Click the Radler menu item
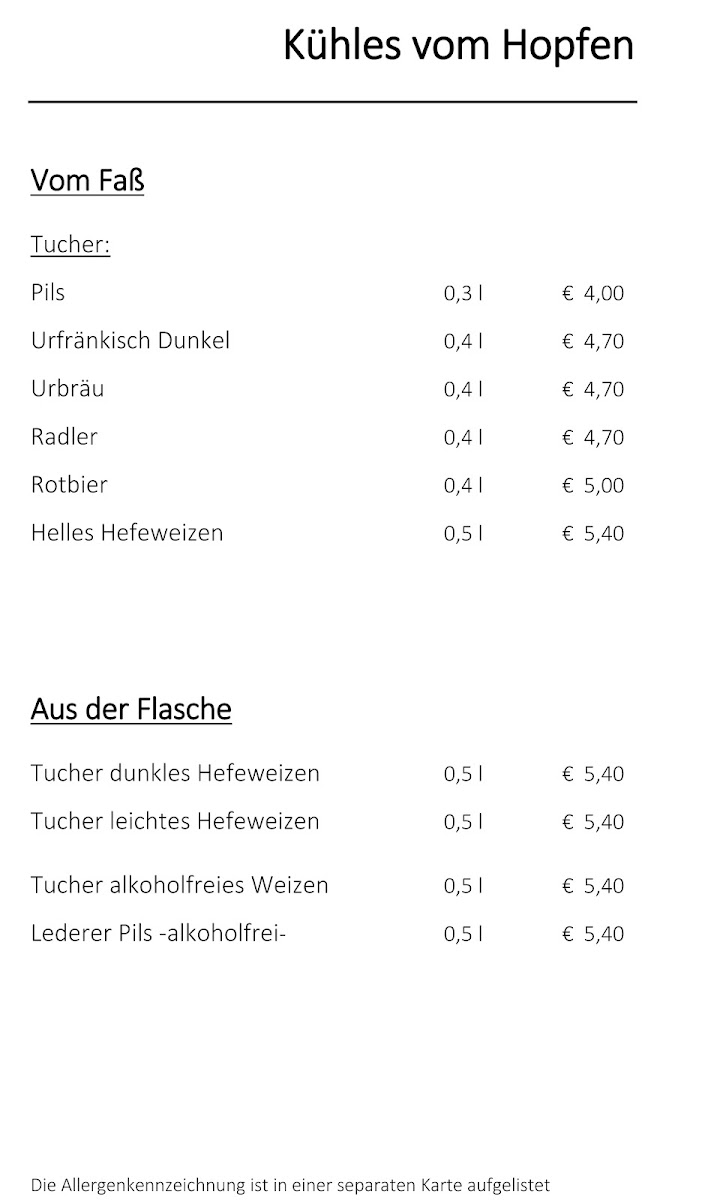The image size is (714, 1200). (64, 437)
